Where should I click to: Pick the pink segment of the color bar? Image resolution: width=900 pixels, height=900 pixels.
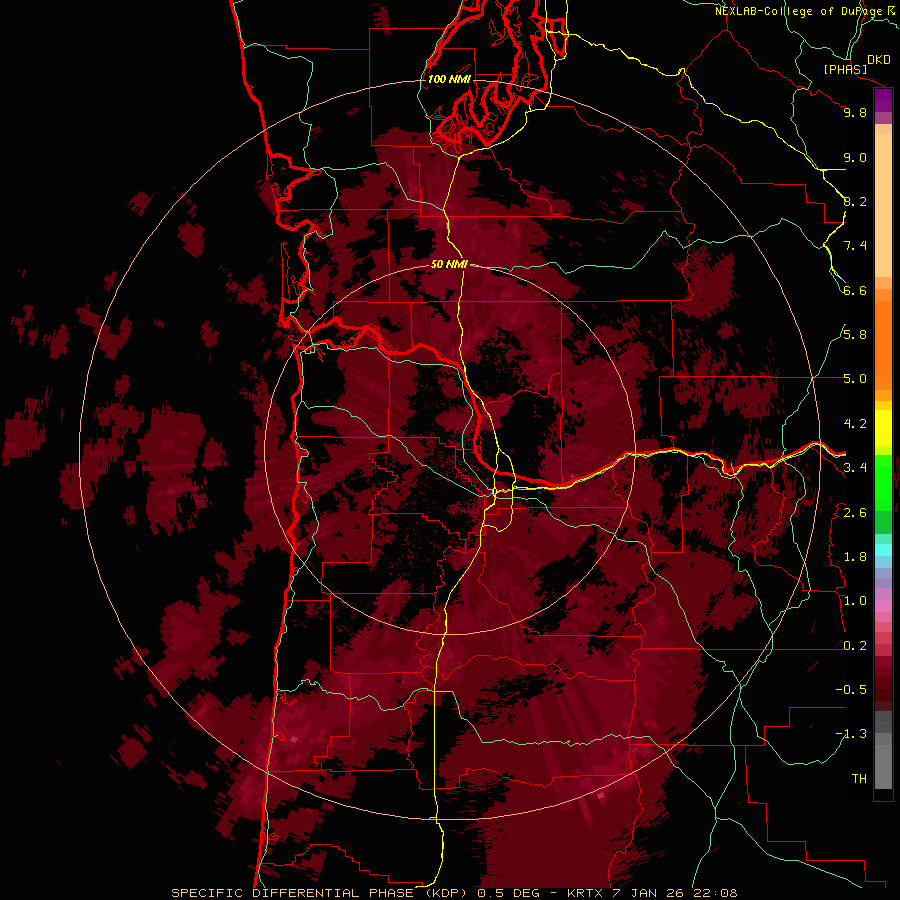883,606
